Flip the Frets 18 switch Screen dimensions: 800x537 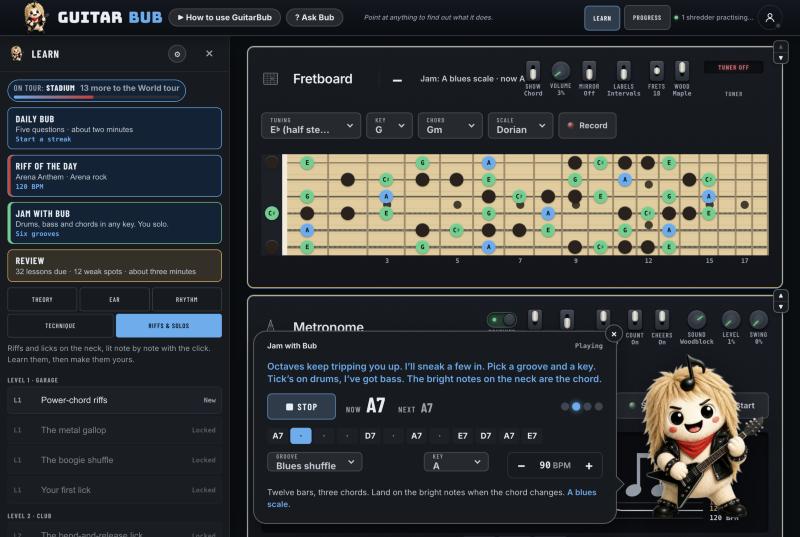[x=657, y=71]
